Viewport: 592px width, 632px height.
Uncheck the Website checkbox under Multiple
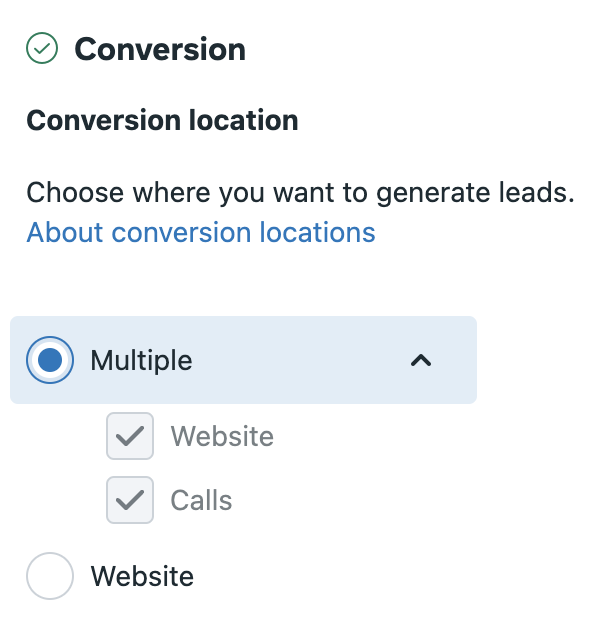tap(130, 436)
